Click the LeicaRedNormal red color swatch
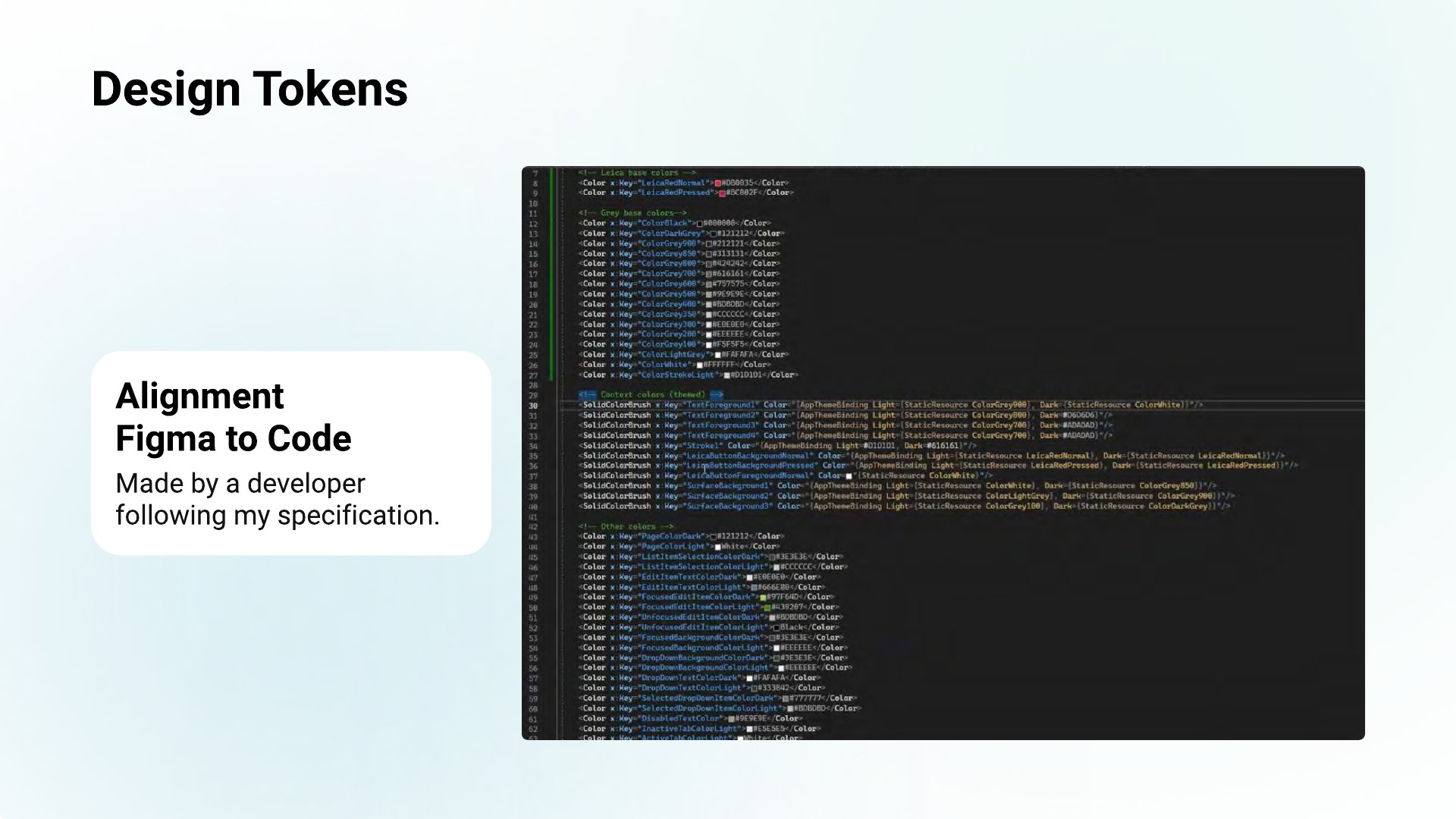 [x=717, y=183]
